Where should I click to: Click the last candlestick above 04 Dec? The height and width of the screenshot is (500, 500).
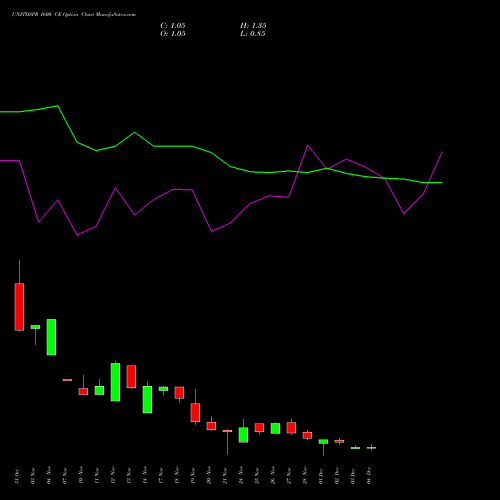coord(371,448)
